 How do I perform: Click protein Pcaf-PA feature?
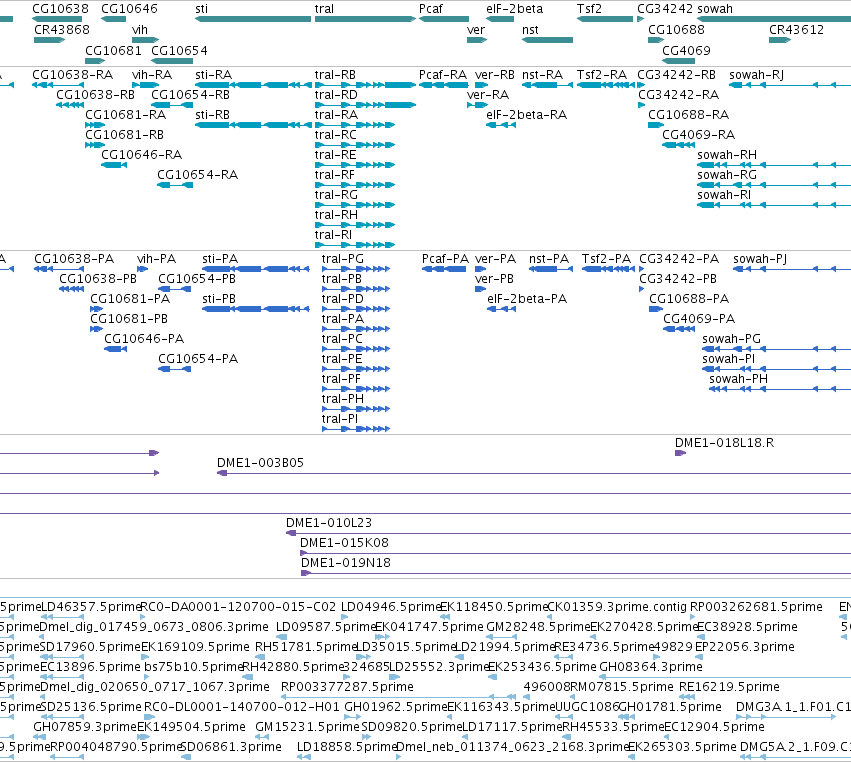444,269
